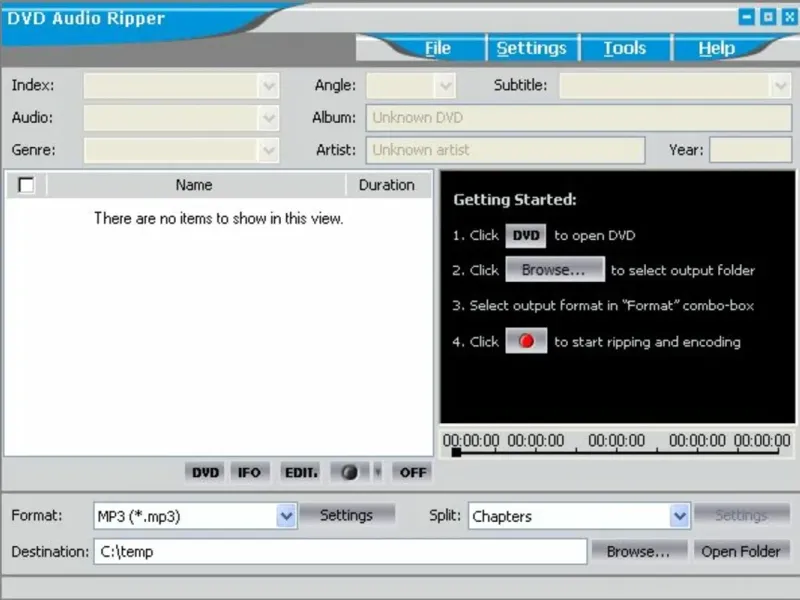The height and width of the screenshot is (600, 800).
Task: Click the Destination path field
Action: coord(340,552)
